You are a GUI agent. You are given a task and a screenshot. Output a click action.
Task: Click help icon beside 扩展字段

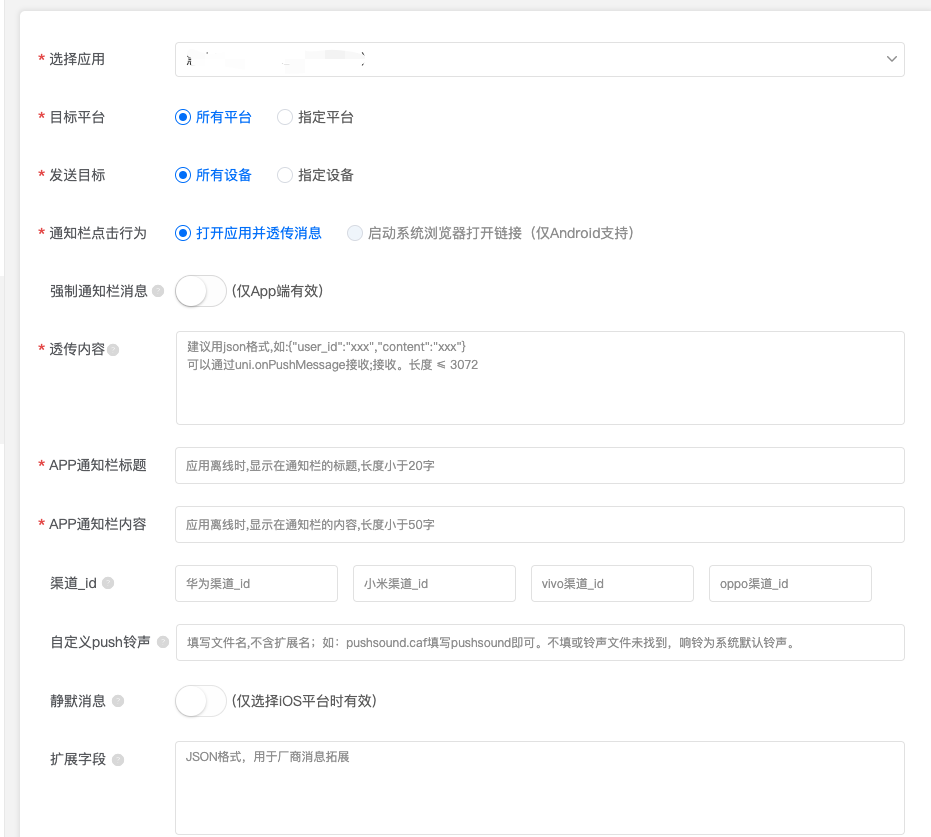click(x=118, y=760)
